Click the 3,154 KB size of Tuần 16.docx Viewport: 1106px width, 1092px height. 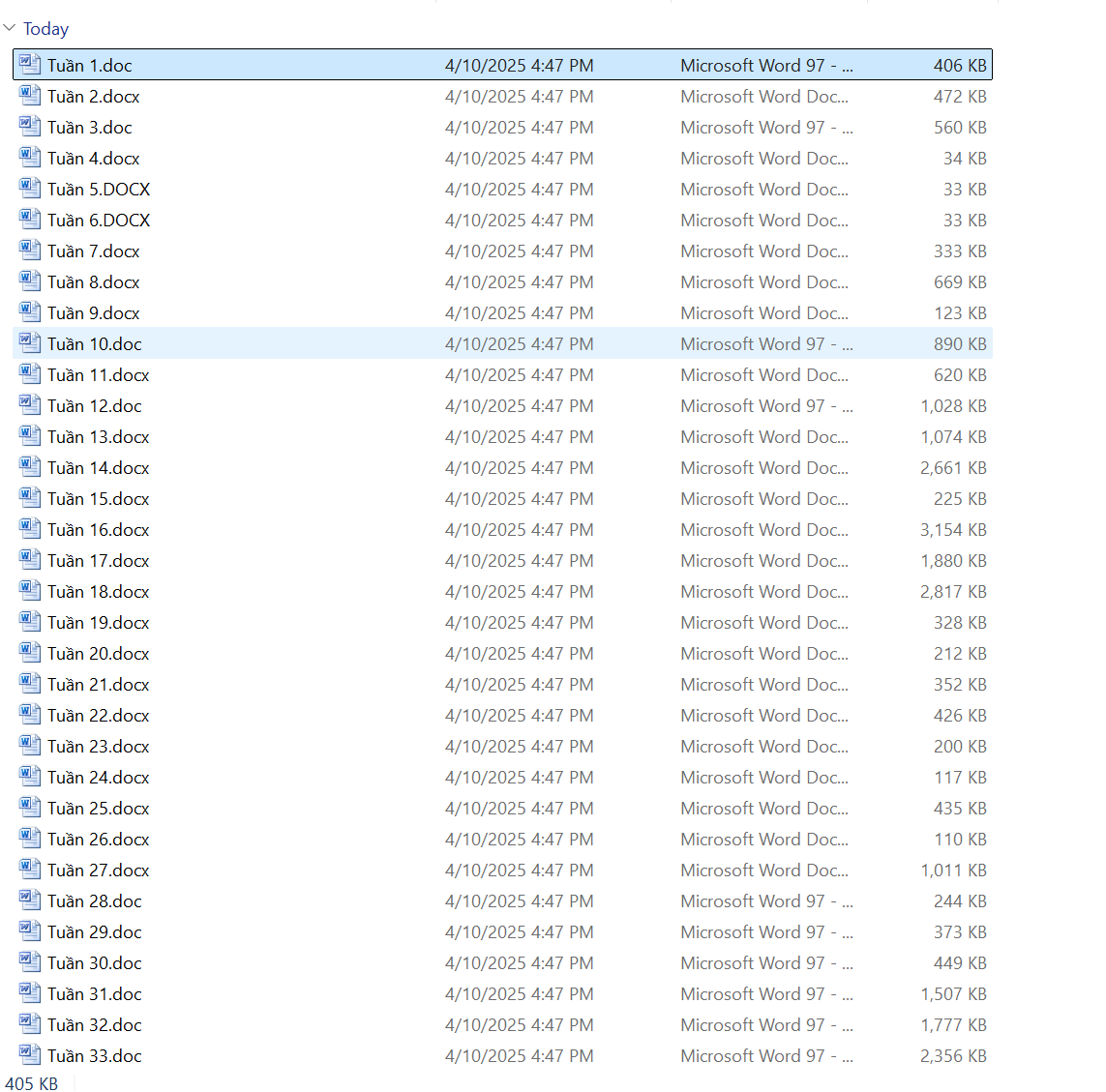[953, 530]
